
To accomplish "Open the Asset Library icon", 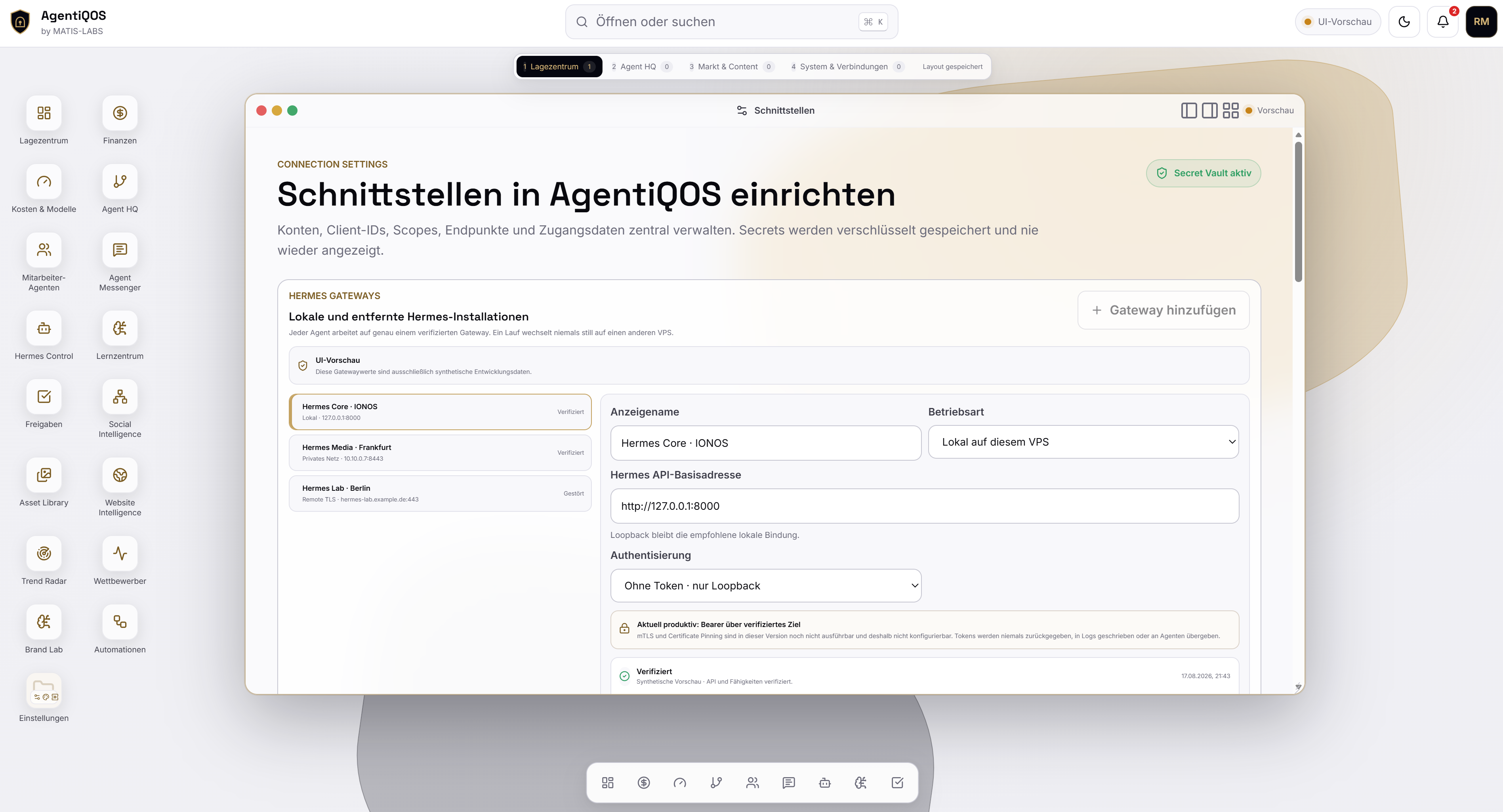I will 44,475.
